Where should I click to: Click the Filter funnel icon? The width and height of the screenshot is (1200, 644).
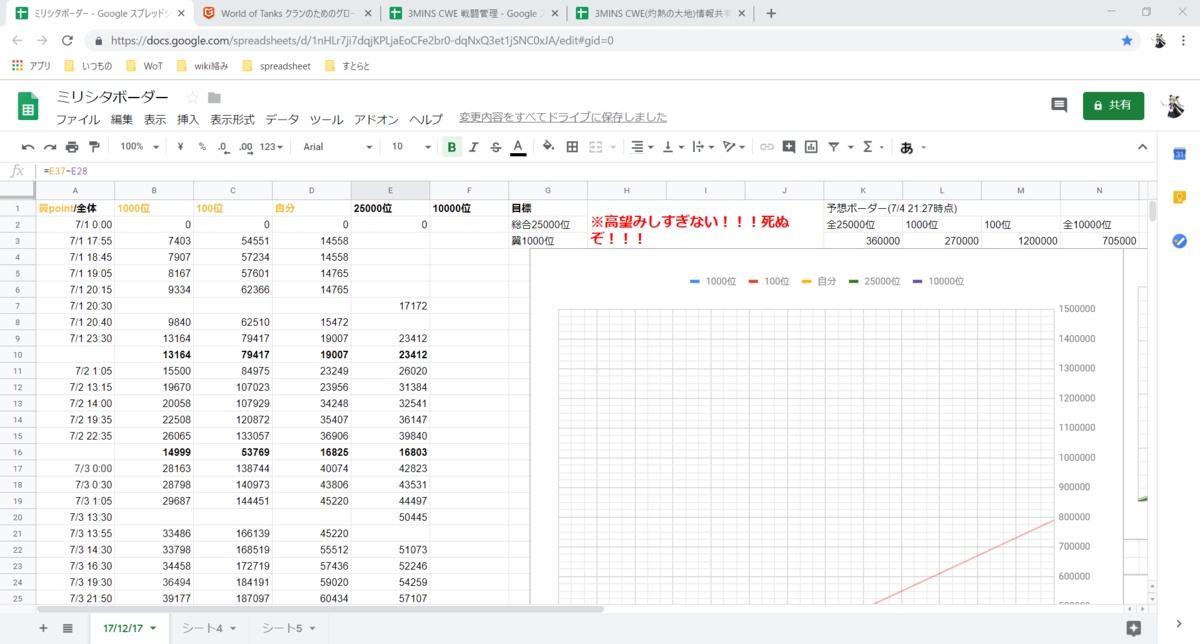833,147
